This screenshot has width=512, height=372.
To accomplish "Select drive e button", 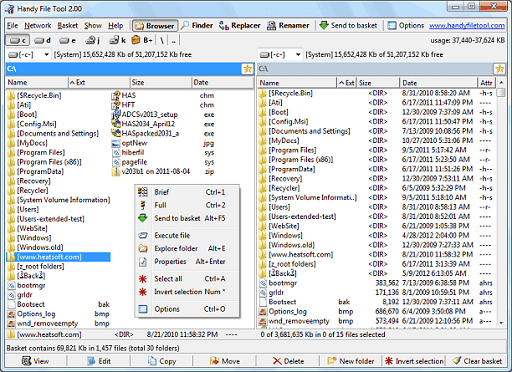I will click(67, 41).
